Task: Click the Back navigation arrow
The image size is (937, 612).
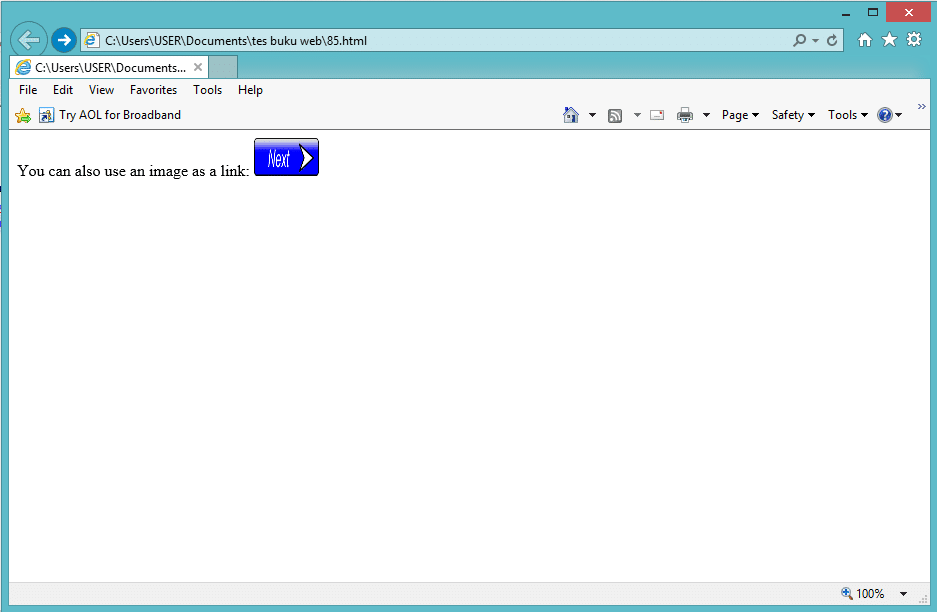Action: [x=28, y=39]
